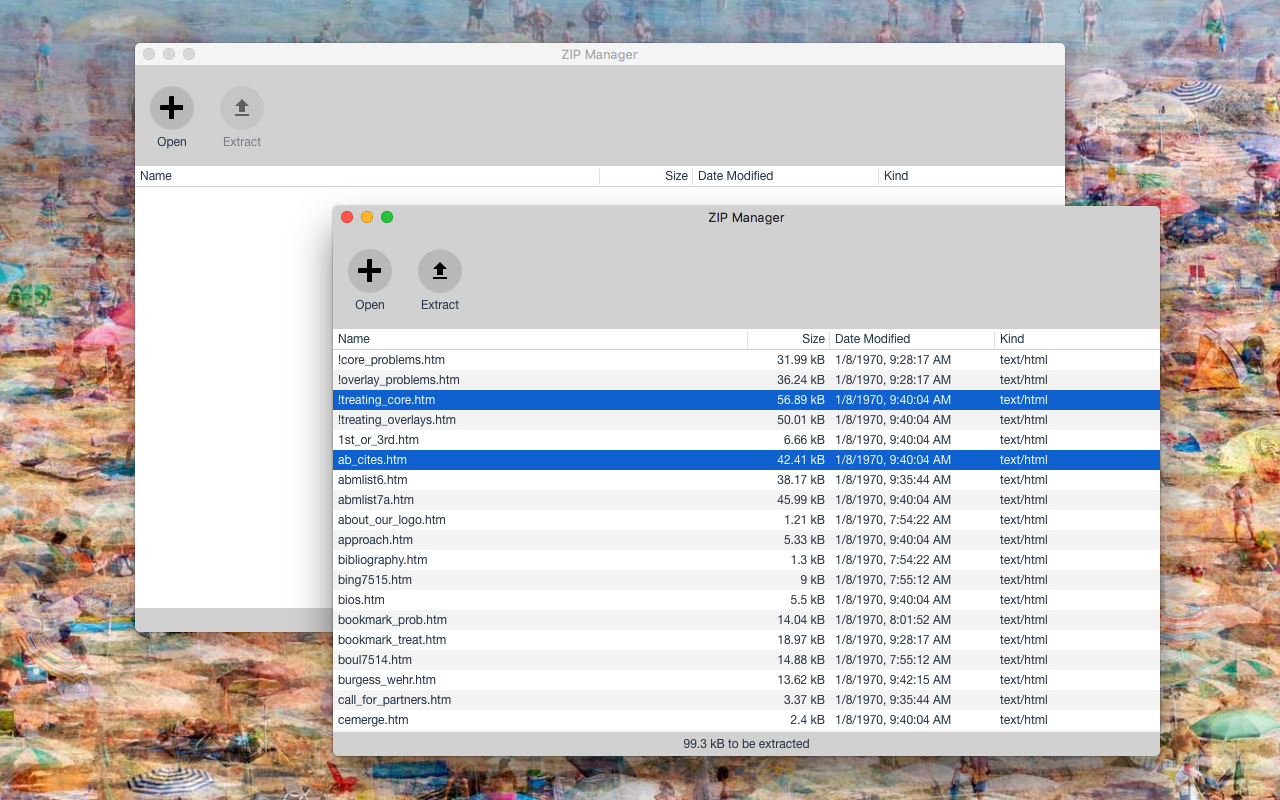This screenshot has height=800, width=1280.
Task: Click the Extract icon in the background window
Action: click(x=241, y=107)
